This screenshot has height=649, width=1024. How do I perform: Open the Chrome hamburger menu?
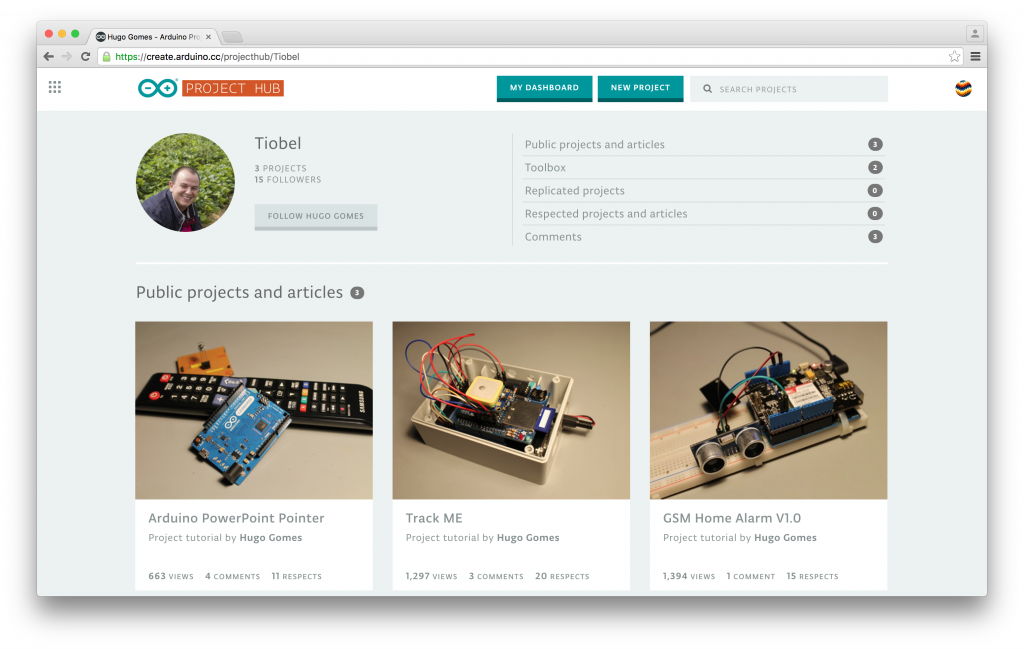[975, 57]
